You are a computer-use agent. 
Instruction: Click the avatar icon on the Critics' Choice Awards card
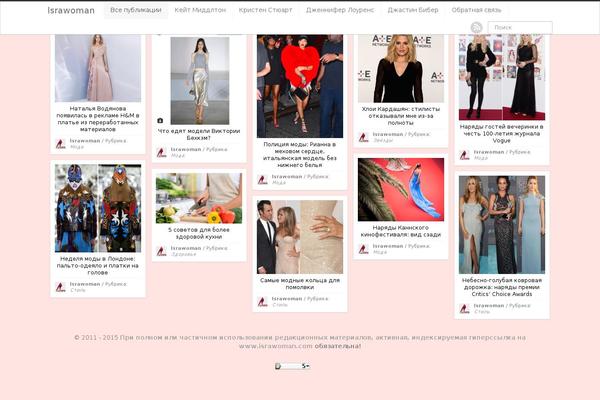tap(465, 309)
